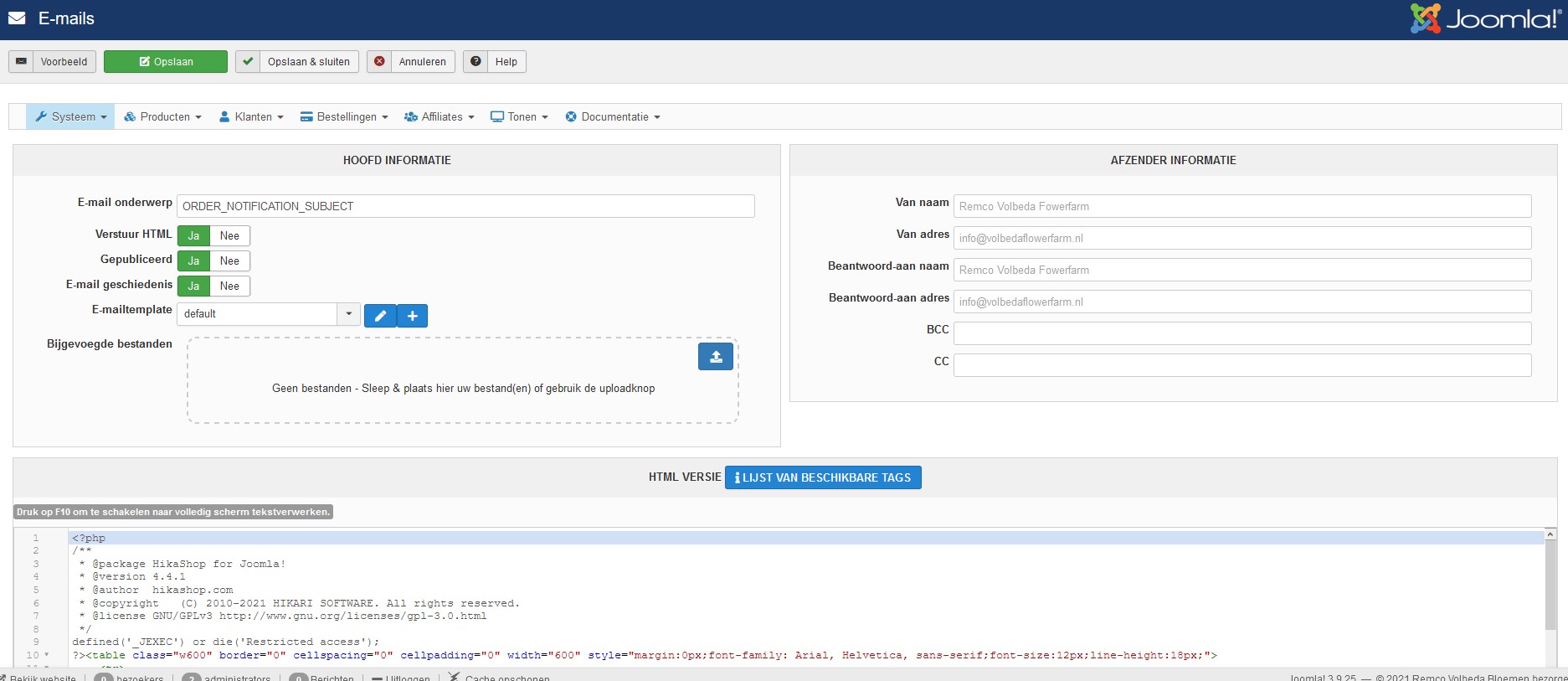Set E-mail geschiedenis to Nee
The height and width of the screenshot is (681, 1568).
pos(229,286)
